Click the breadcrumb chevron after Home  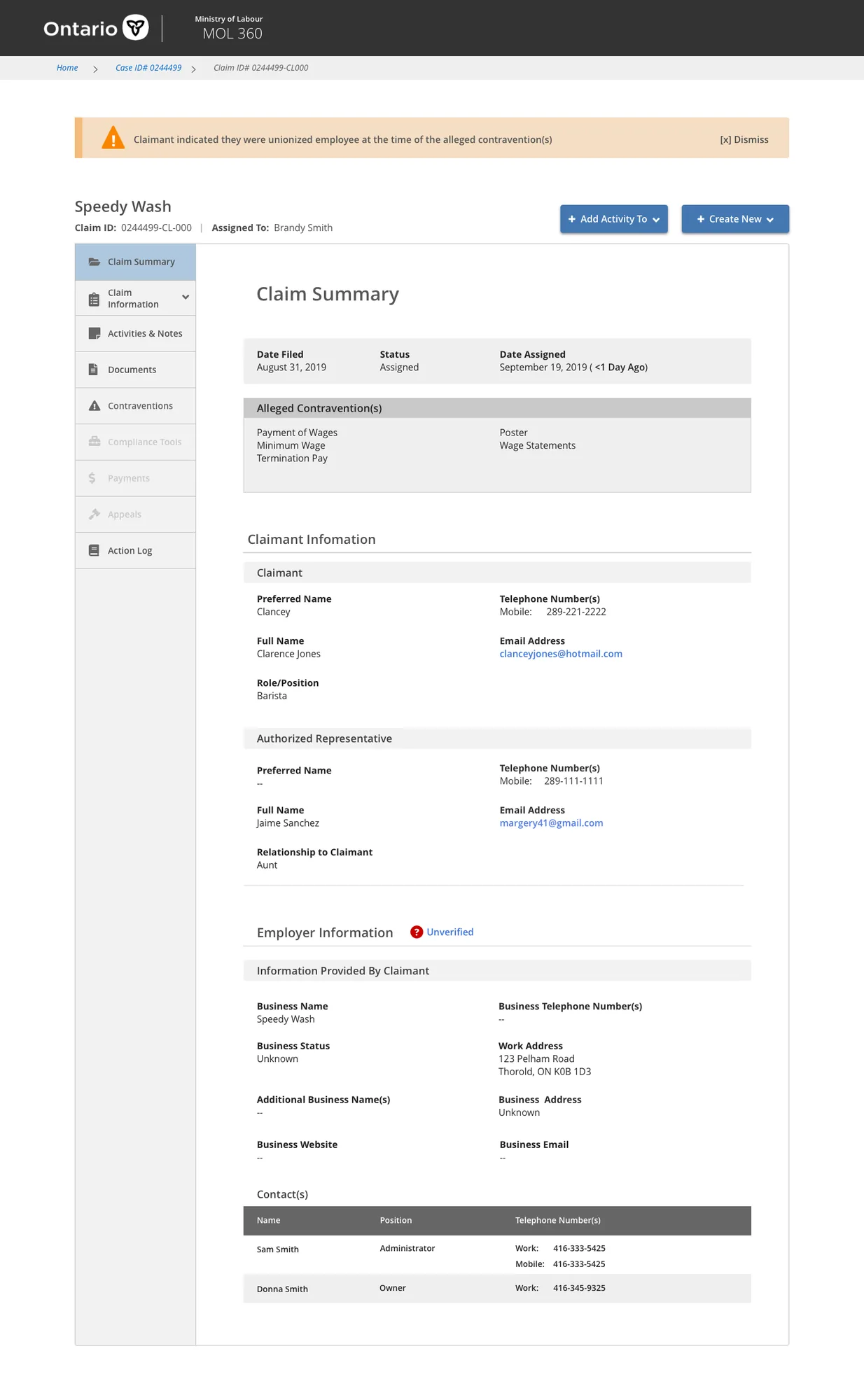pyautogui.click(x=95, y=69)
